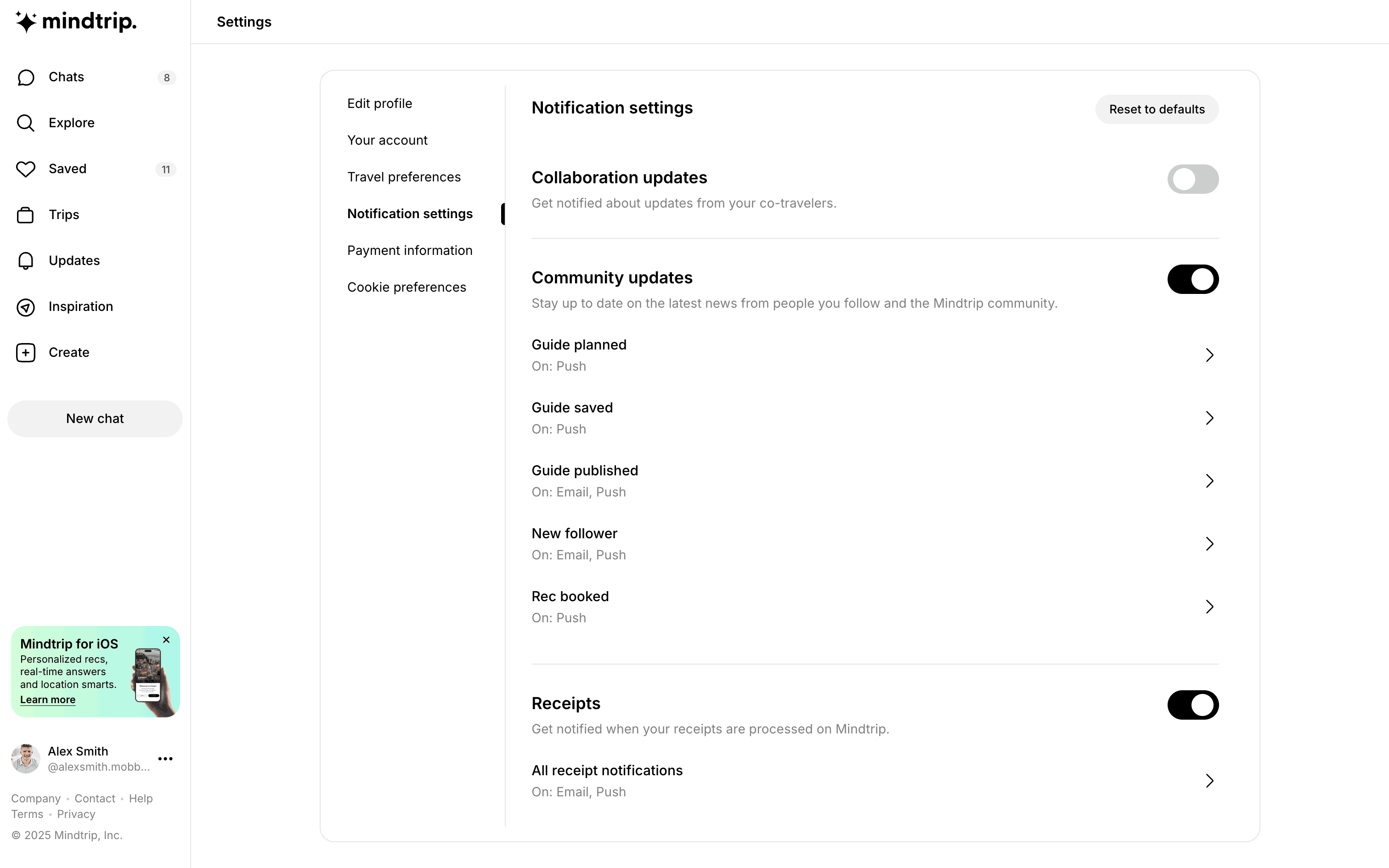Click the Reset to defaults button
1389x868 pixels.
coord(1156,109)
